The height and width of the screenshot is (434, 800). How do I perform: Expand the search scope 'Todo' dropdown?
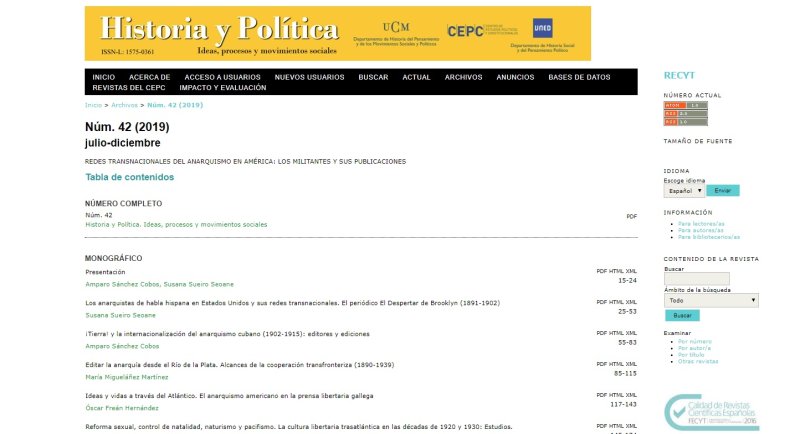coord(711,300)
